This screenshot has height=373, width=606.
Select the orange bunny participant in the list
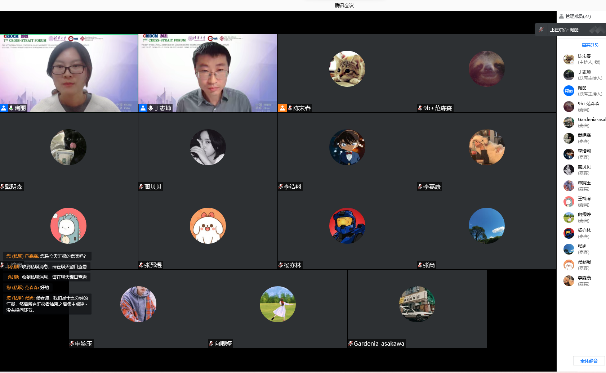tap(582, 265)
